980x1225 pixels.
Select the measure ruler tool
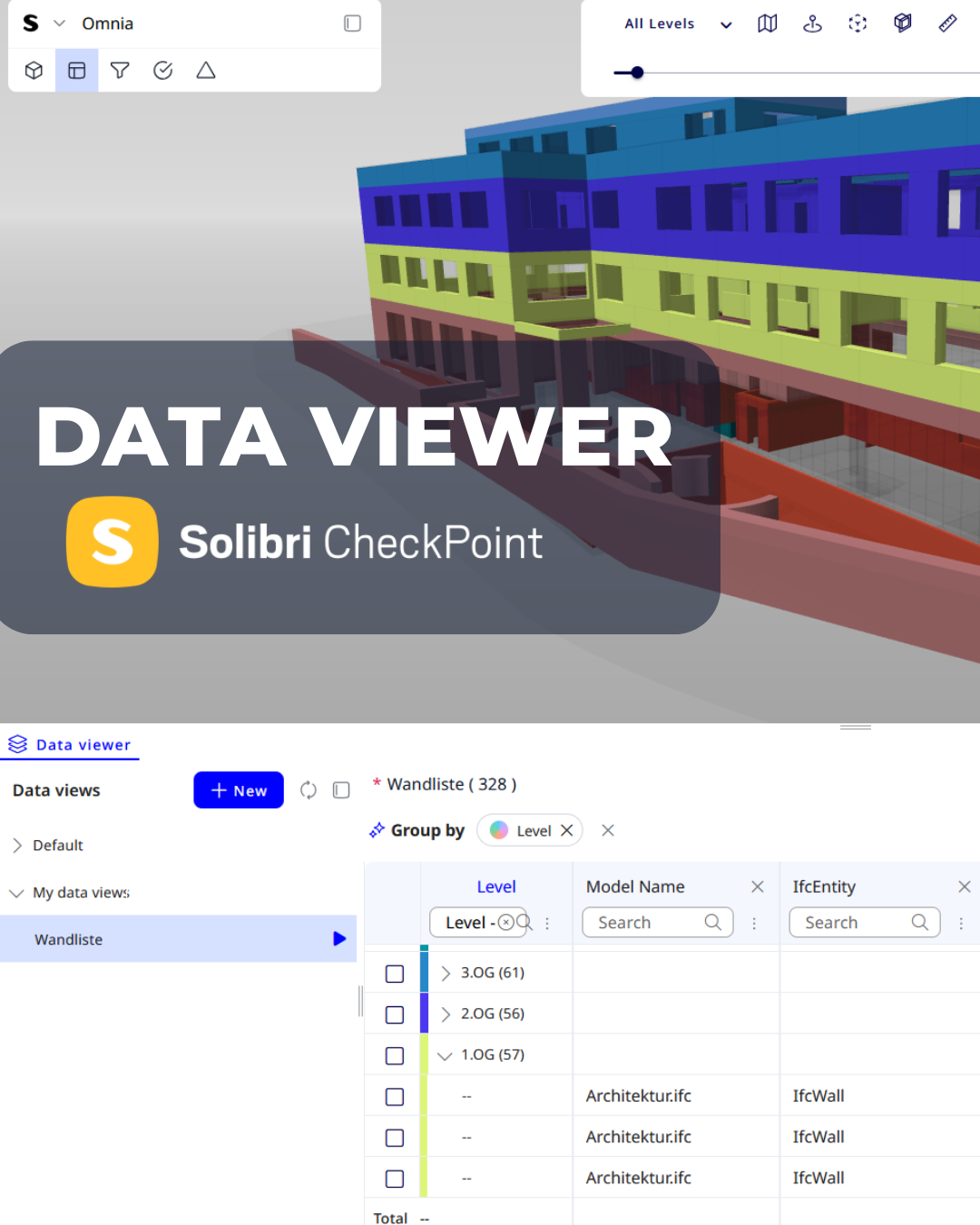[x=947, y=24]
